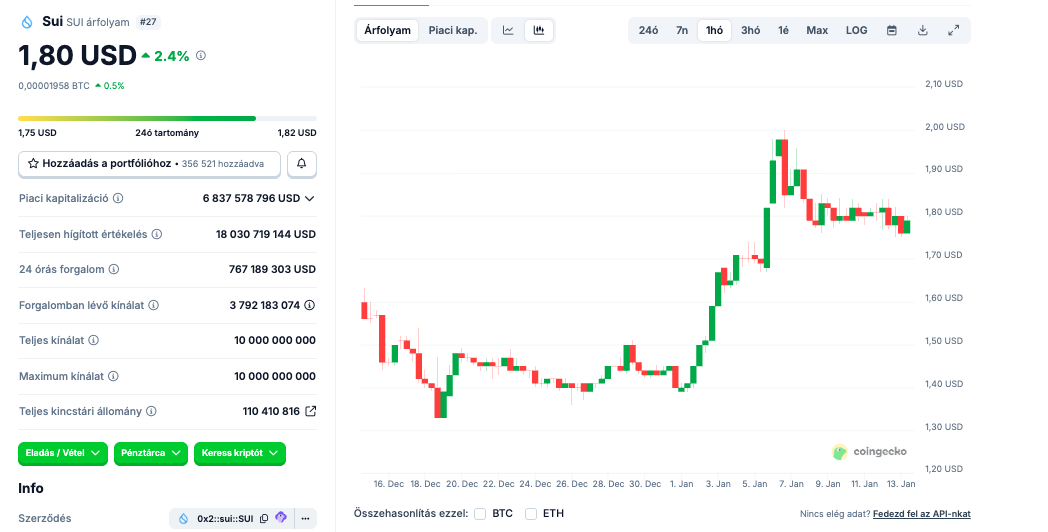This screenshot has height=532, width=1048.
Task: Open the Eladás / Vétel dropdown
Action: (x=63, y=453)
